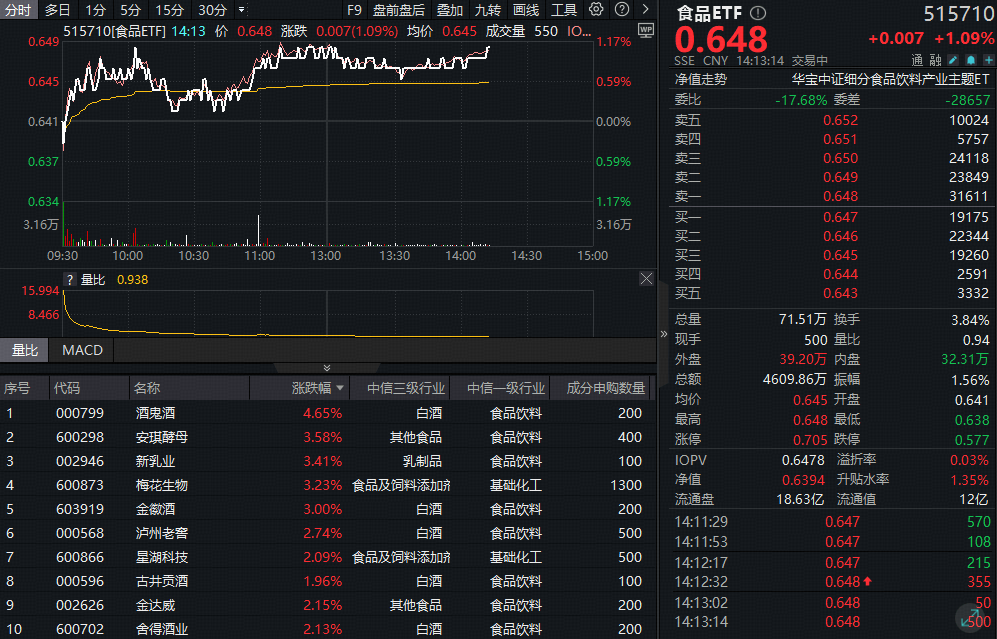The width and height of the screenshot is (997, 639).
Task: Click the 通 badge icon next to the price
Action: 919,60
